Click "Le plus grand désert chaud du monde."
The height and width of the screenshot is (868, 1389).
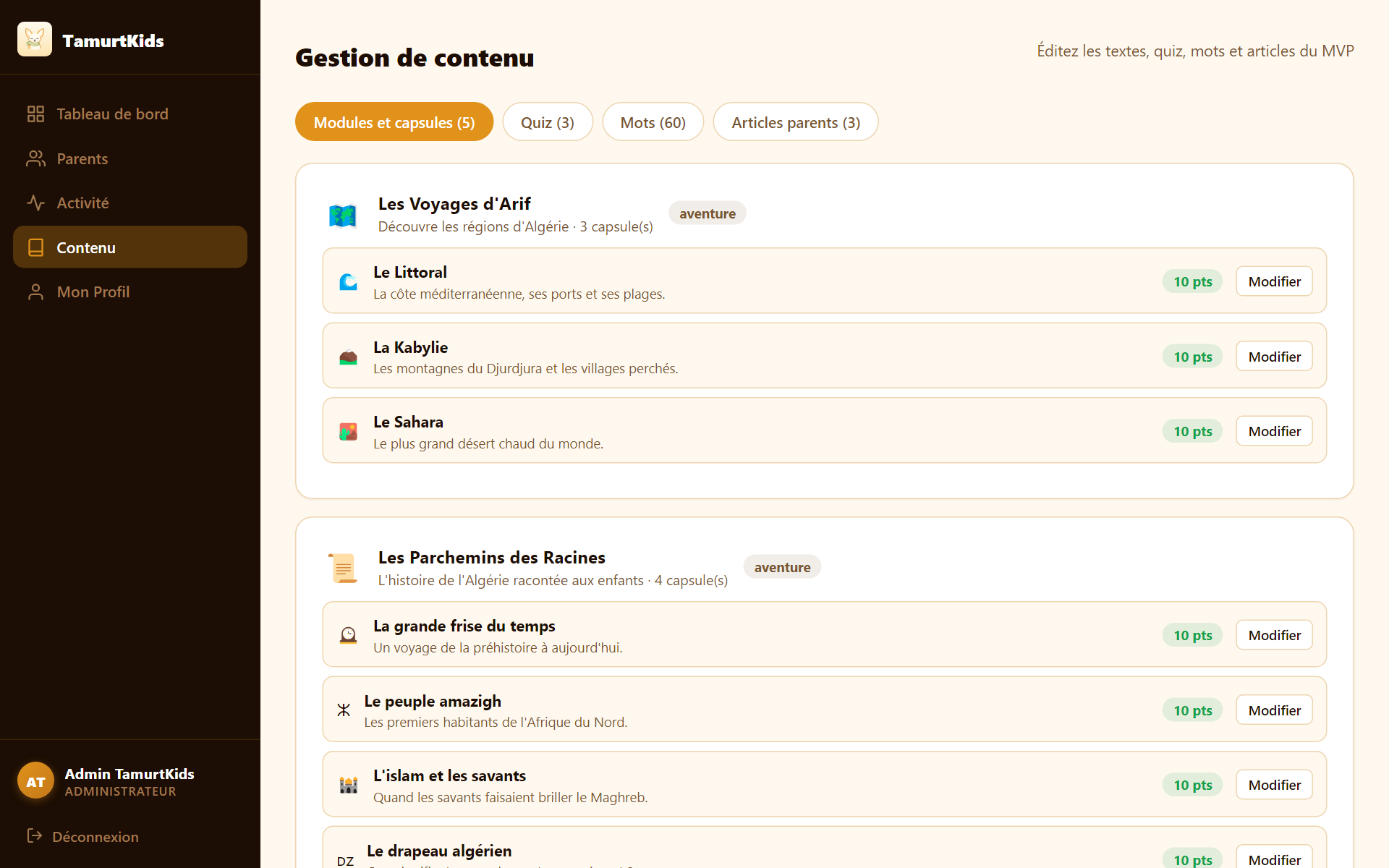tap(488, 443)
